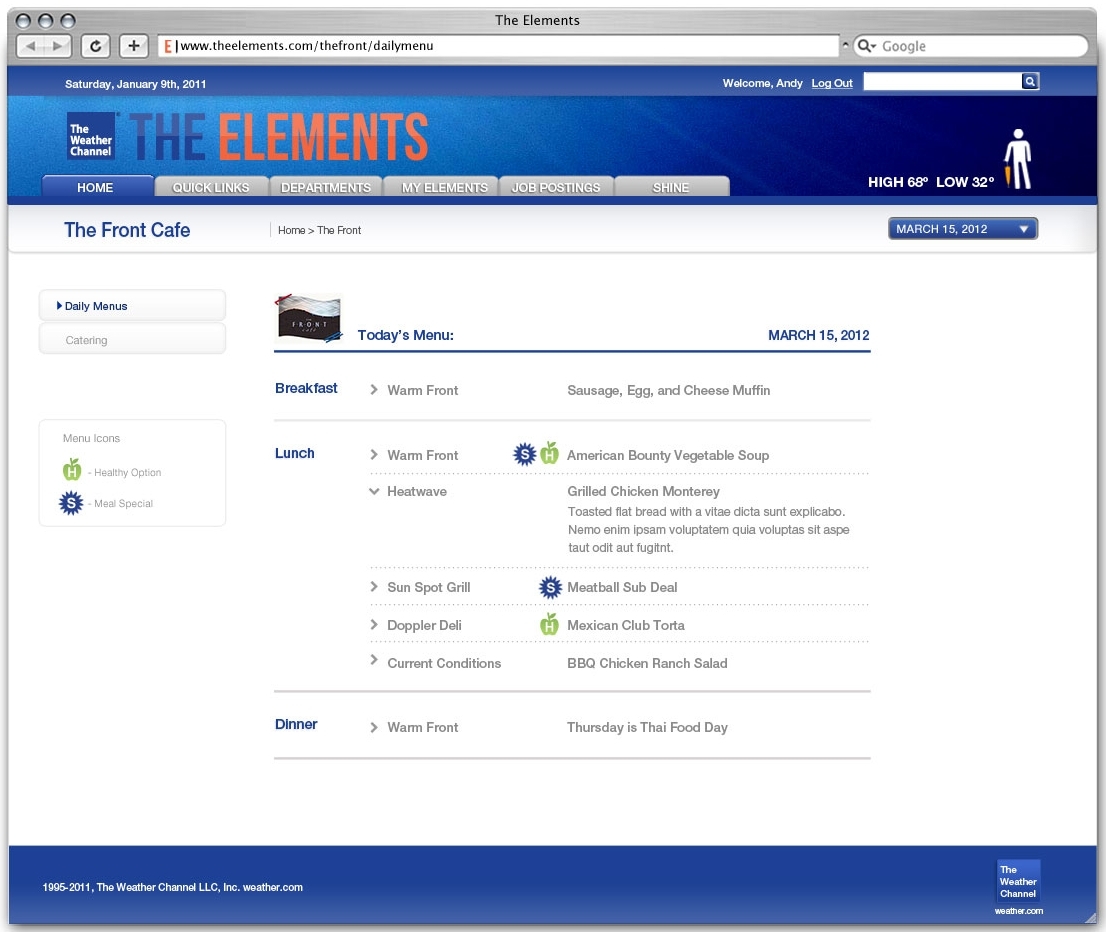Click the E favicon in address bar
The height and width of the screenshot is (932, 1106).
(x=168, y=46)
